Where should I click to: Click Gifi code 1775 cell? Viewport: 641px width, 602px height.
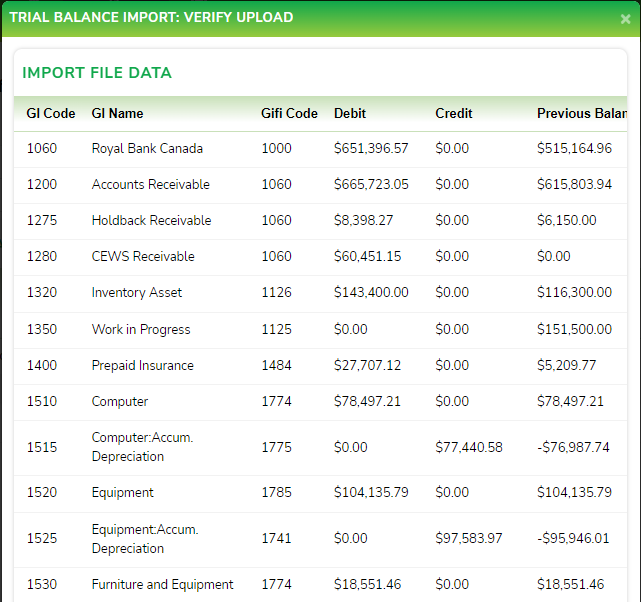pos(276,447)
